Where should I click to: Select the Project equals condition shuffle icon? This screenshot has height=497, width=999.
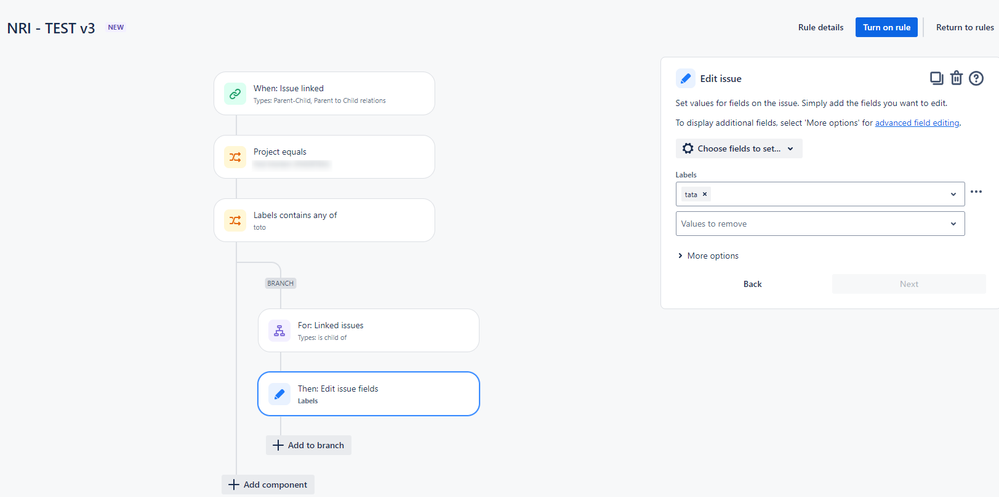pyautogui.click(x=234, y=157)
